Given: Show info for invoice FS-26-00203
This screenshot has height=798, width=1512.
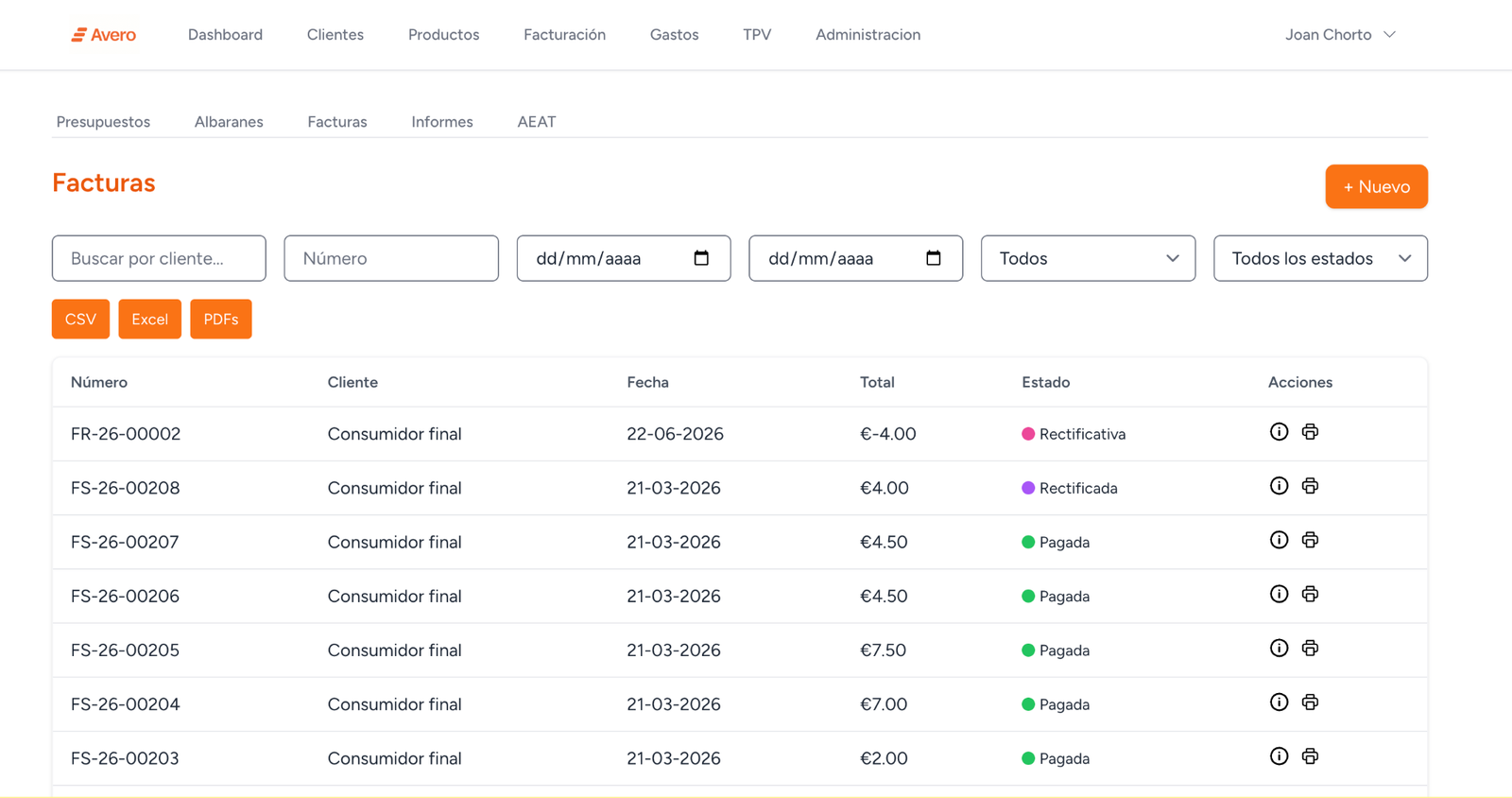Looking at the screenshot, I should pos(1279,756).
